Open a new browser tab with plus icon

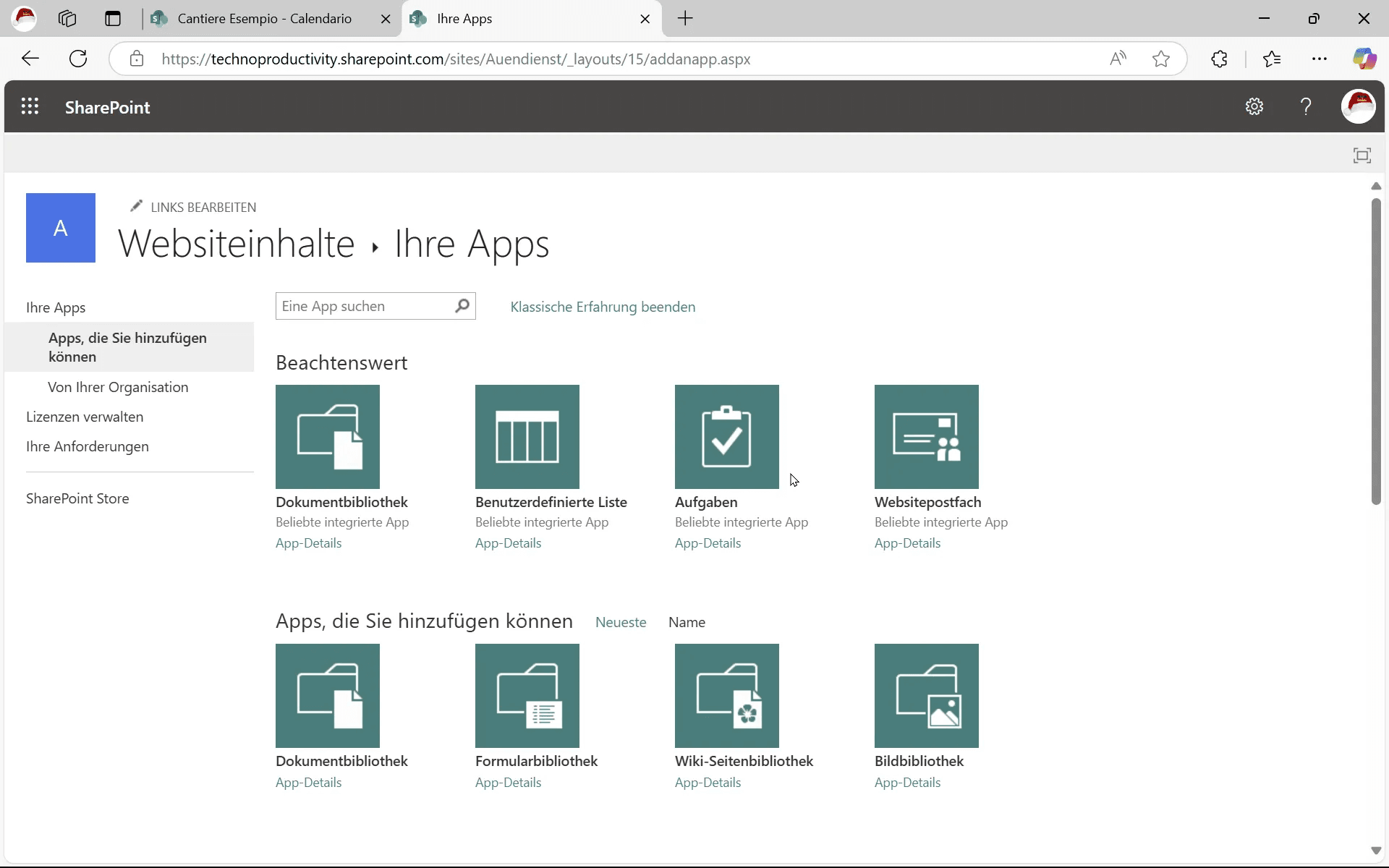685,19
